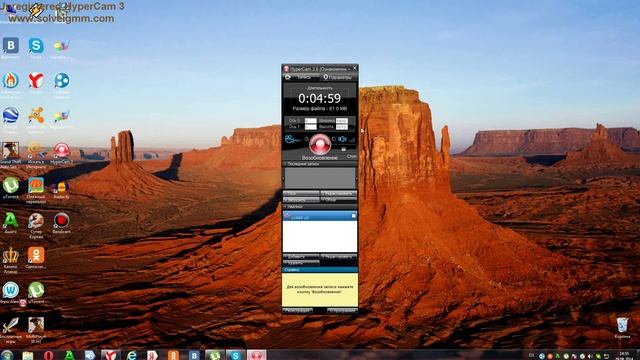Click the video camera icon in HyperCam
This screenshot has width=640, height=360.
click(x=291, y=140)
